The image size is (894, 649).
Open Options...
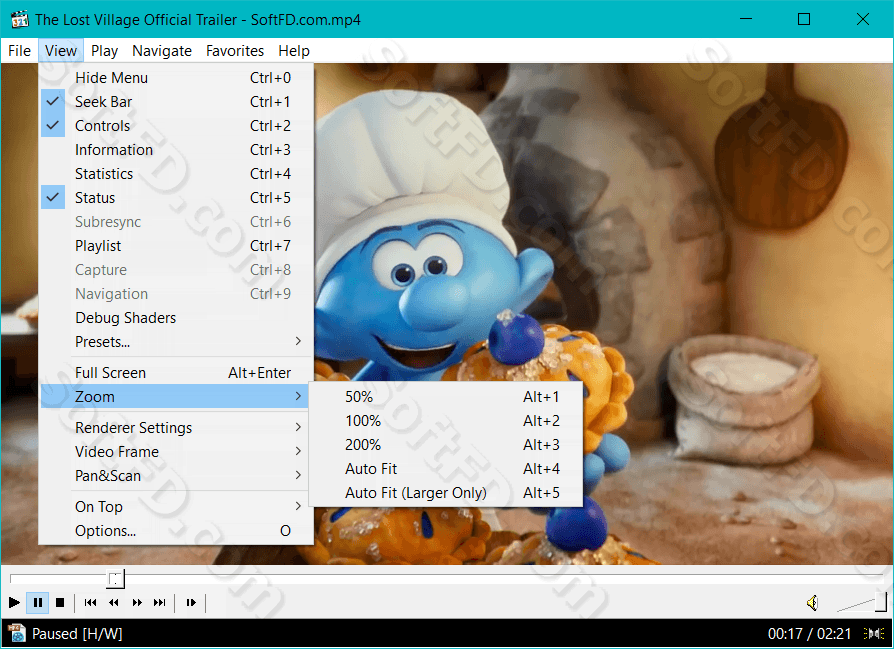(x=176, y=530)
